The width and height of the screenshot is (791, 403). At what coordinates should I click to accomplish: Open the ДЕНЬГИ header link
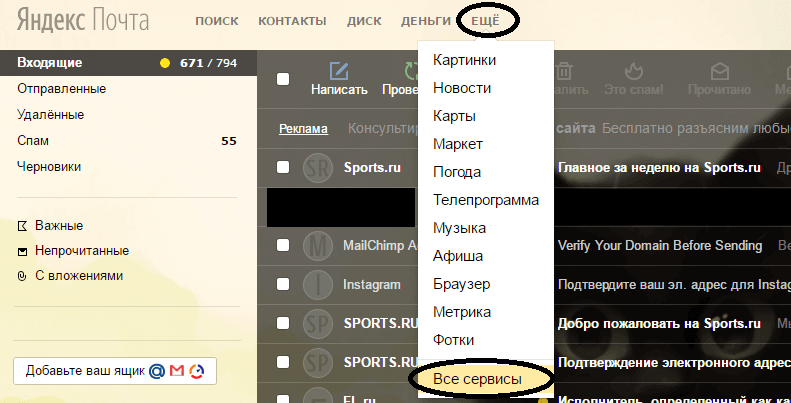(426, 21)
